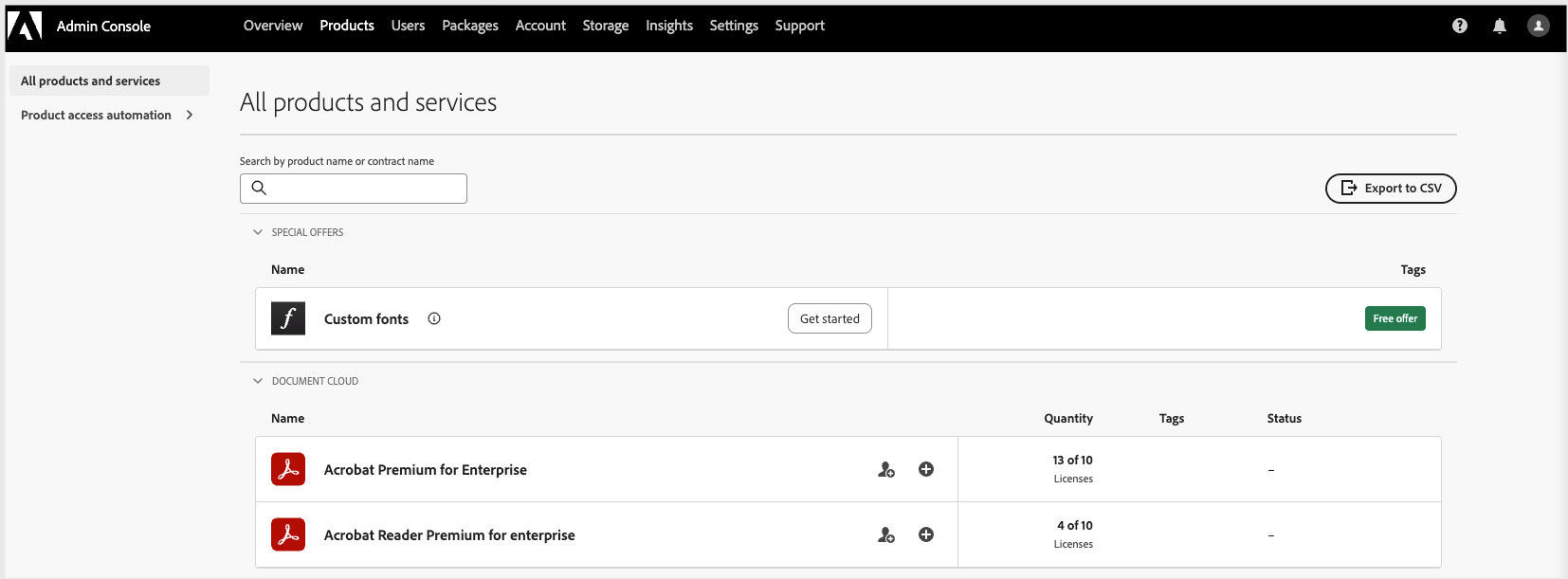This screenshot has width=1568, height=579.
Task: Add user to Acrobat Reader Premium
Action: click(886, 534)
